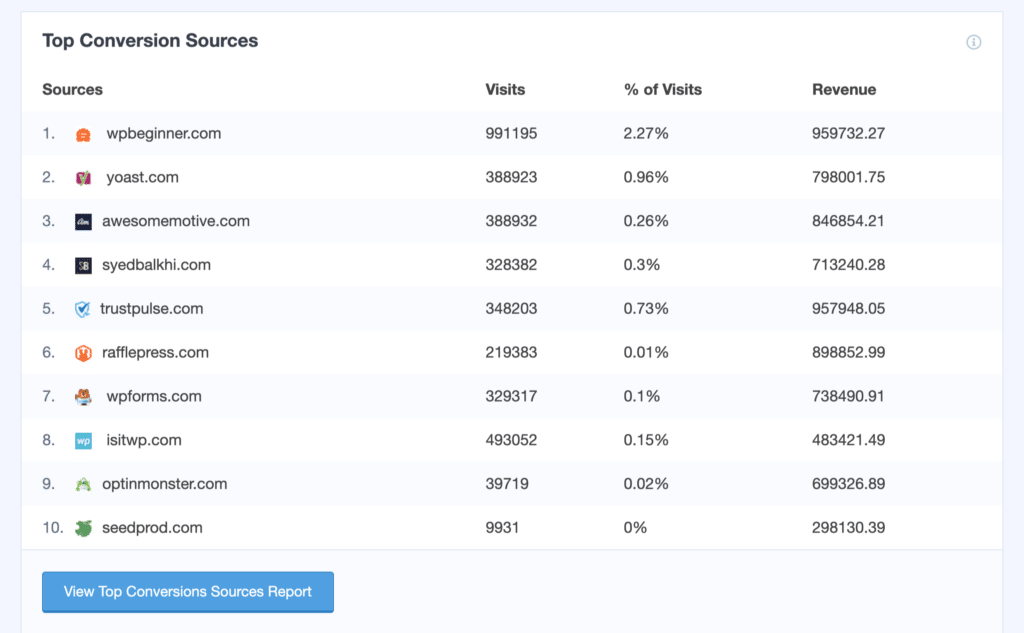Click visits value 329317

coord(511,397)
